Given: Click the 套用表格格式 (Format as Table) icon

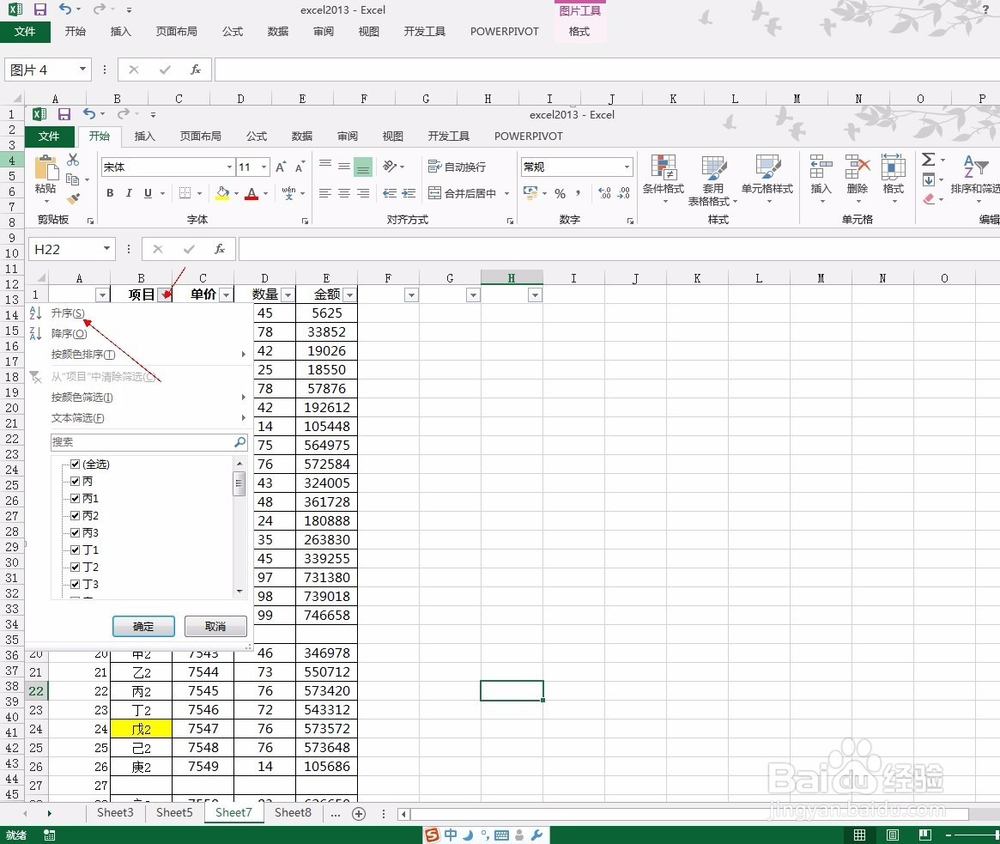Looking at the screenshot, I should coord(715,170).
